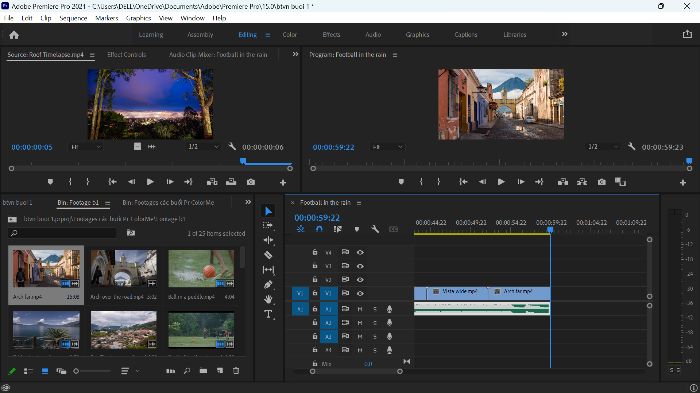Toggle V1 track output eye
This screenshot has width=700, height=393.
[x=360, y=293]
